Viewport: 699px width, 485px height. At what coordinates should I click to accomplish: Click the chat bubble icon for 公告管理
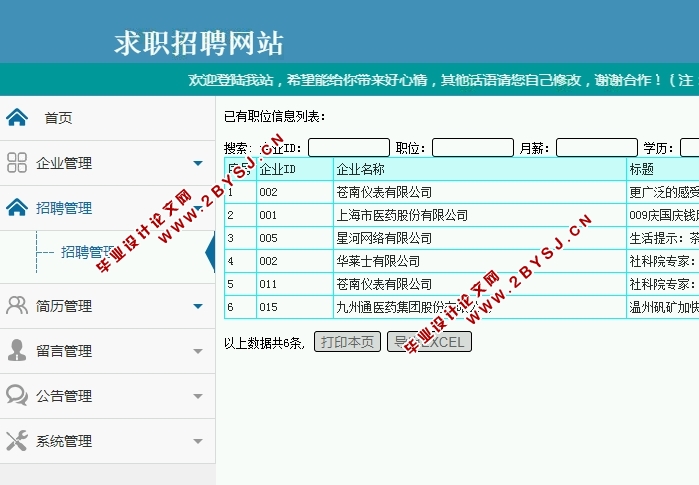pyautogui.click(x=17, y=395)
